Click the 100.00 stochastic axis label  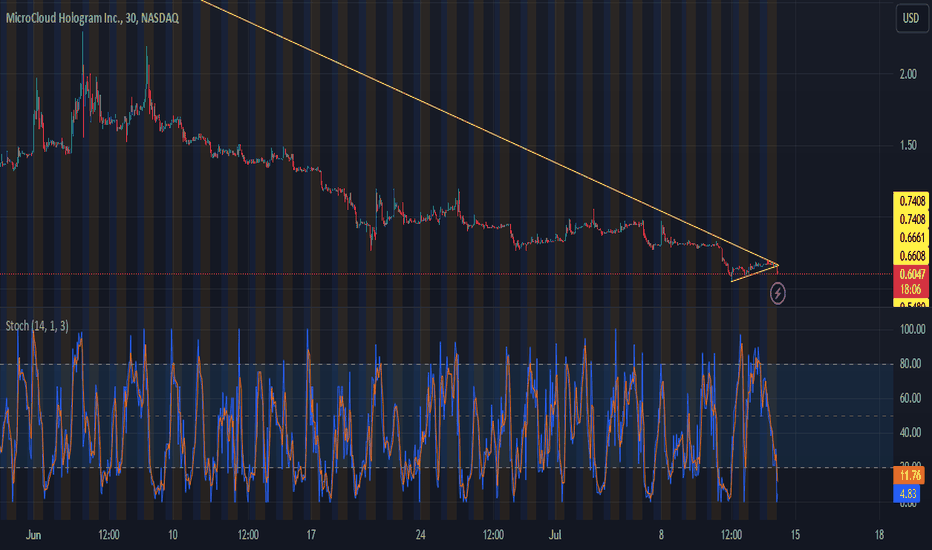click(912, 329)
